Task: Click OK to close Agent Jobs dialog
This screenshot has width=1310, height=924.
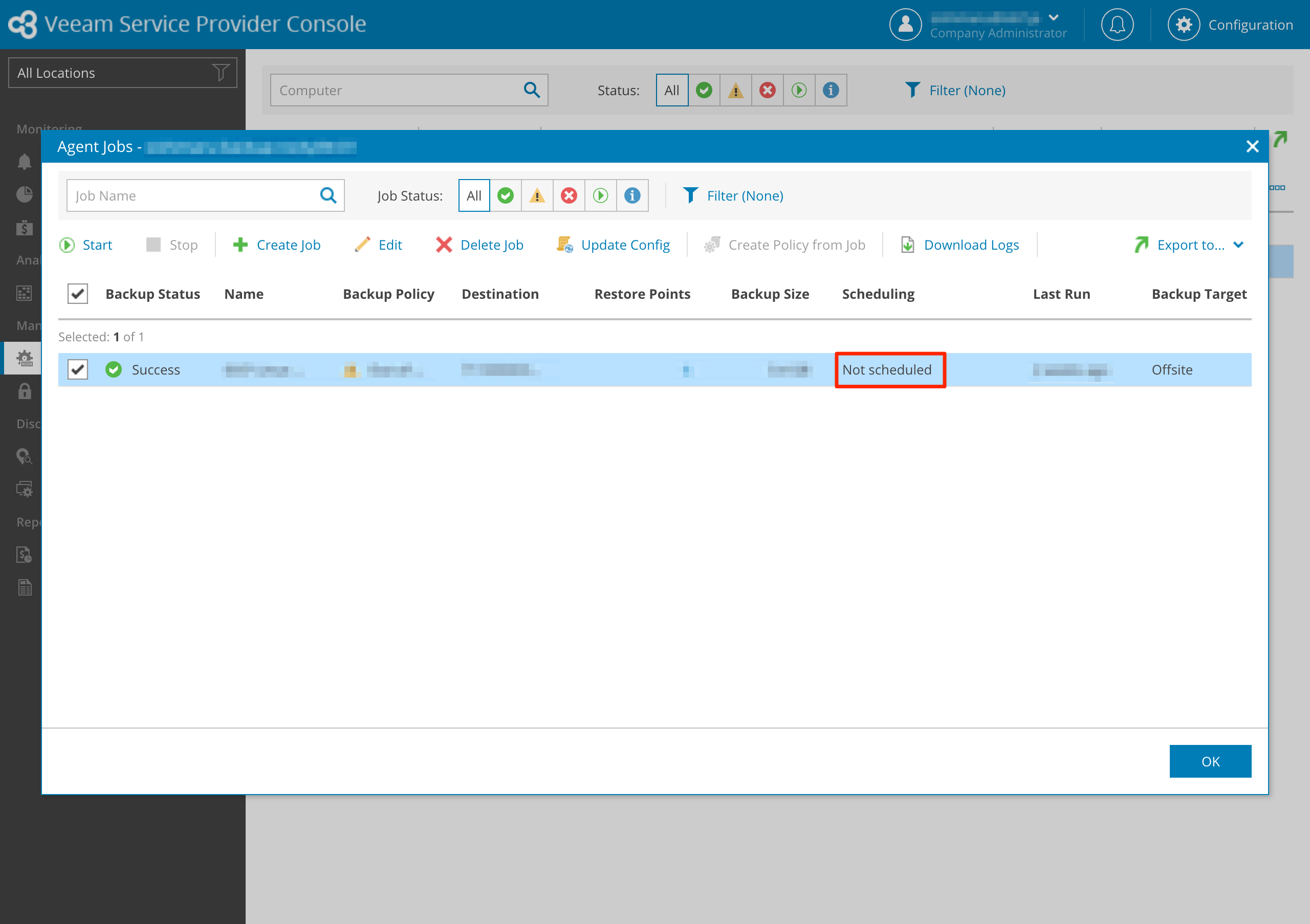Action: [x=1210, y=761]
